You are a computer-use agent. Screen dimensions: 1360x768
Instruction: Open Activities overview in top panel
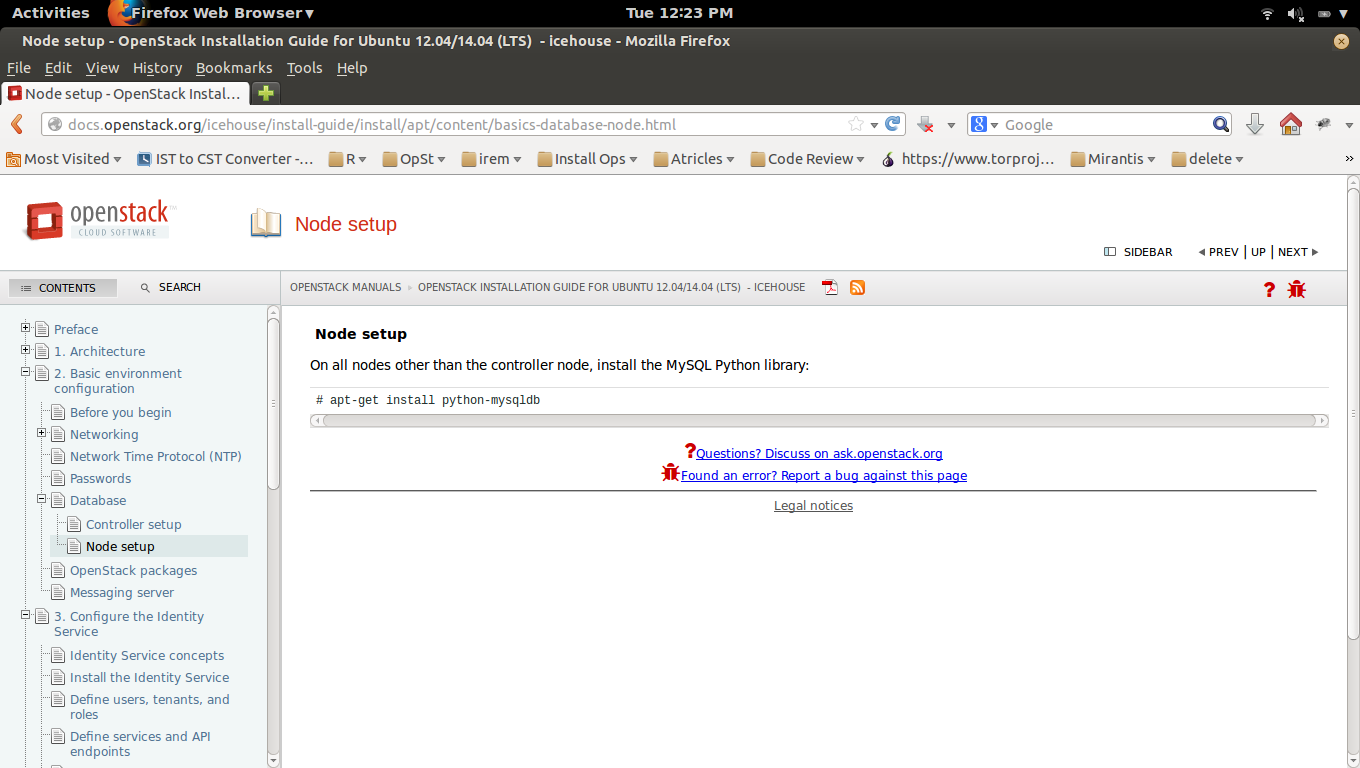[x=50, y=13]
